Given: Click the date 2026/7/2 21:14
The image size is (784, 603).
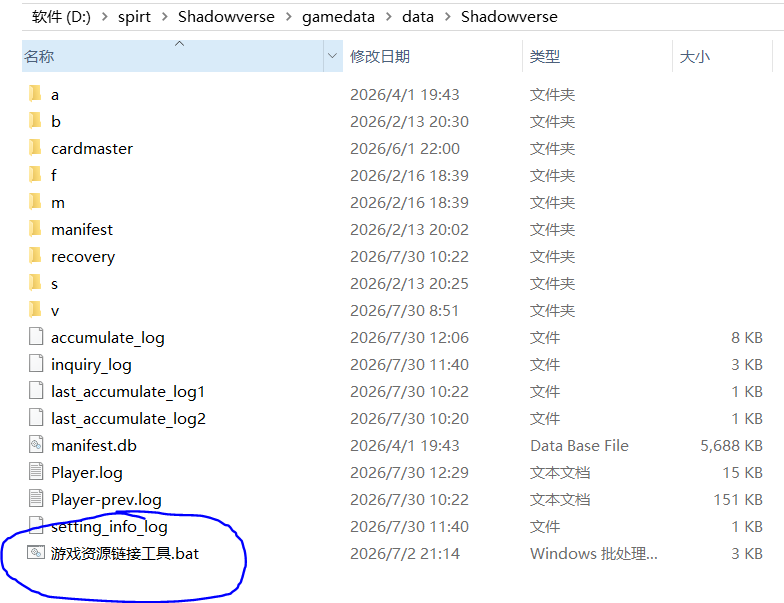Looking at the screenshot, I should tap(404, 554).
